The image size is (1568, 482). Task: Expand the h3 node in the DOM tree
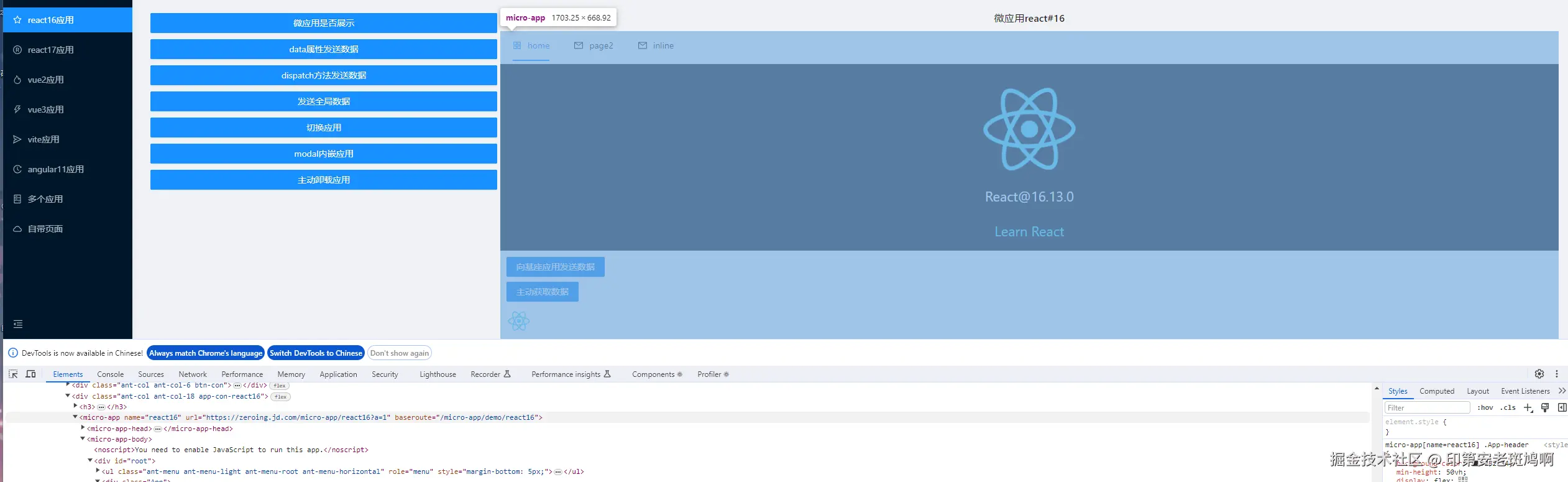pyautogui.click(x=75, y=406)
